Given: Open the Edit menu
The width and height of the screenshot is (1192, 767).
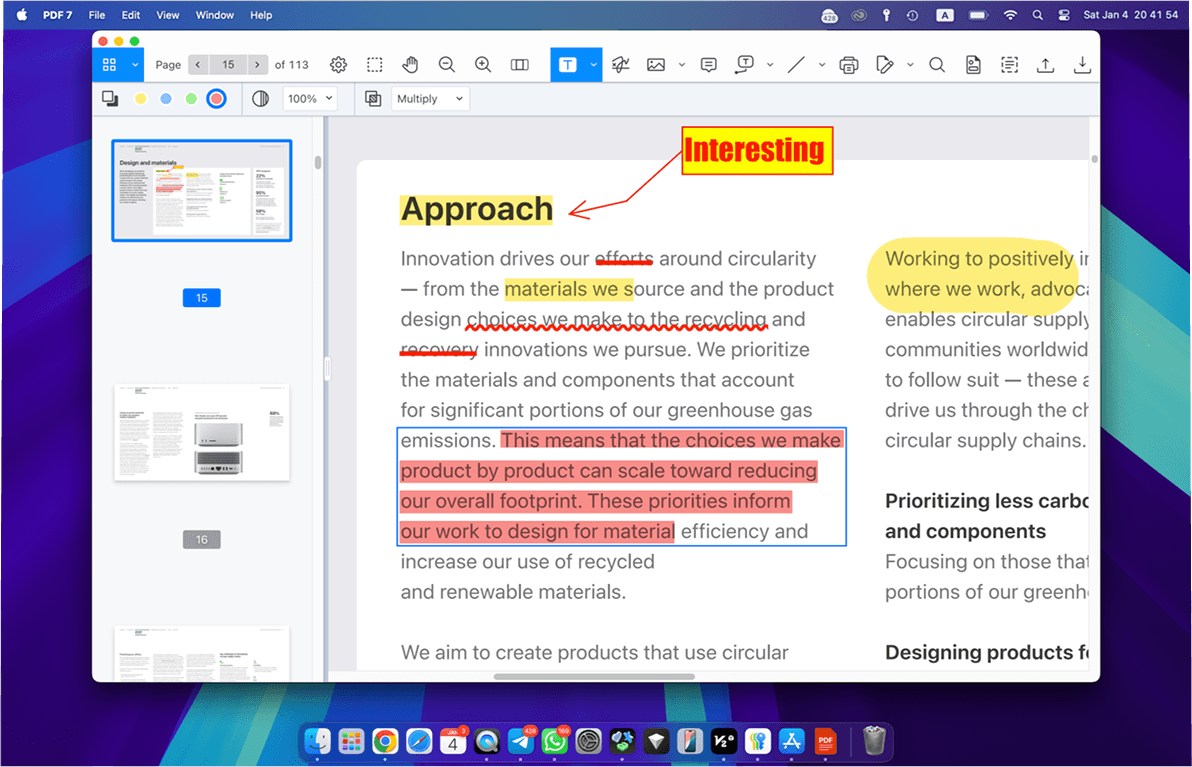Looking at the screenshot, I should (x=131, y=15).
